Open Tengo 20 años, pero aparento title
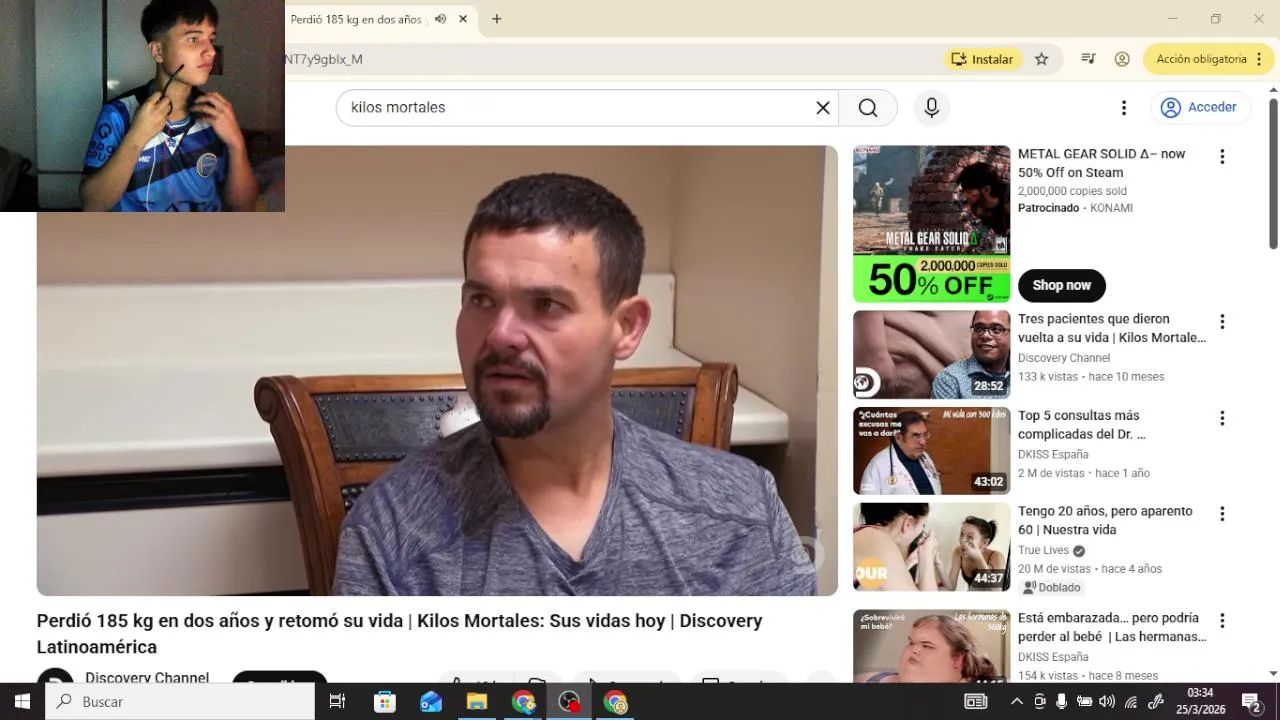Viewport: 1280px width, 720px height. (x=1105, y=520)
